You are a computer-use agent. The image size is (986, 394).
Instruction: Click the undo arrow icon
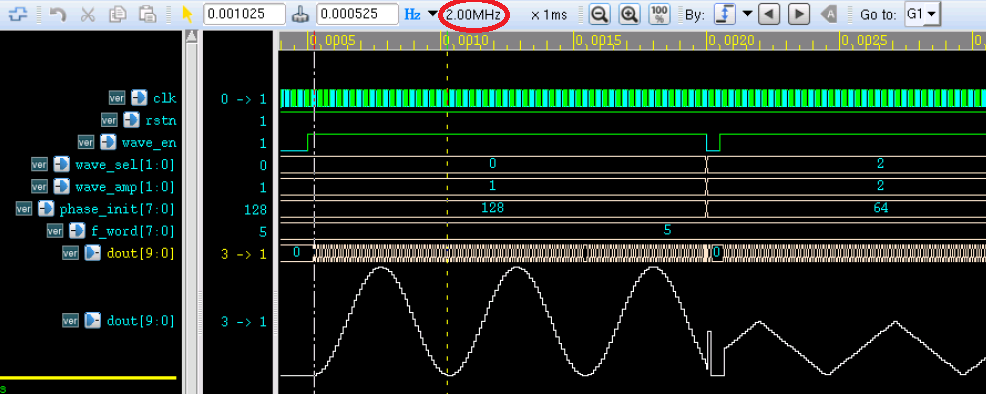coord(58,14)
